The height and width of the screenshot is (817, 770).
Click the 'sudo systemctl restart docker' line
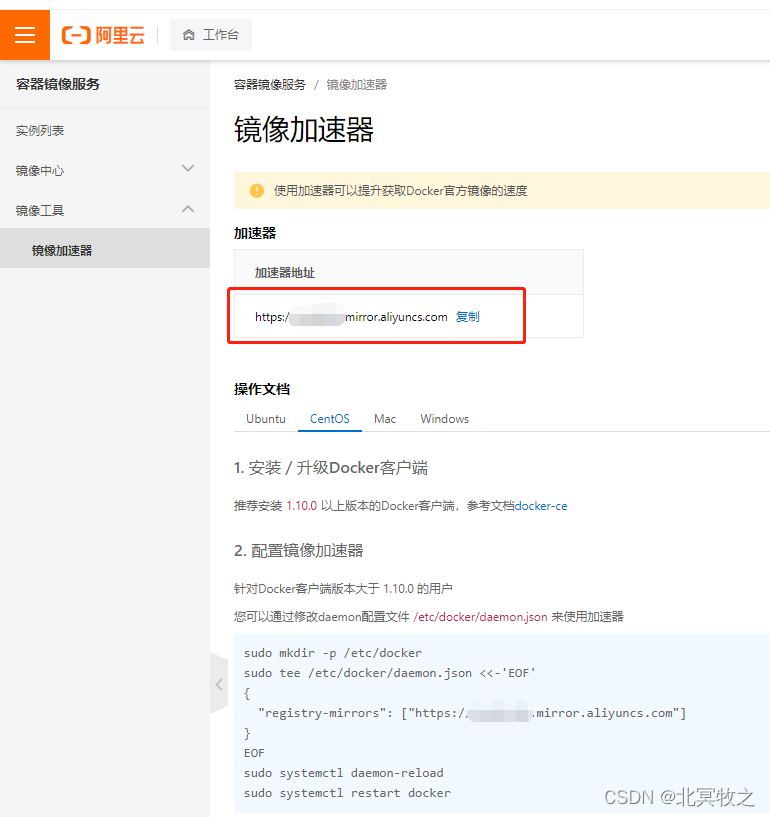pyautogui.click(x=347, y=793)
